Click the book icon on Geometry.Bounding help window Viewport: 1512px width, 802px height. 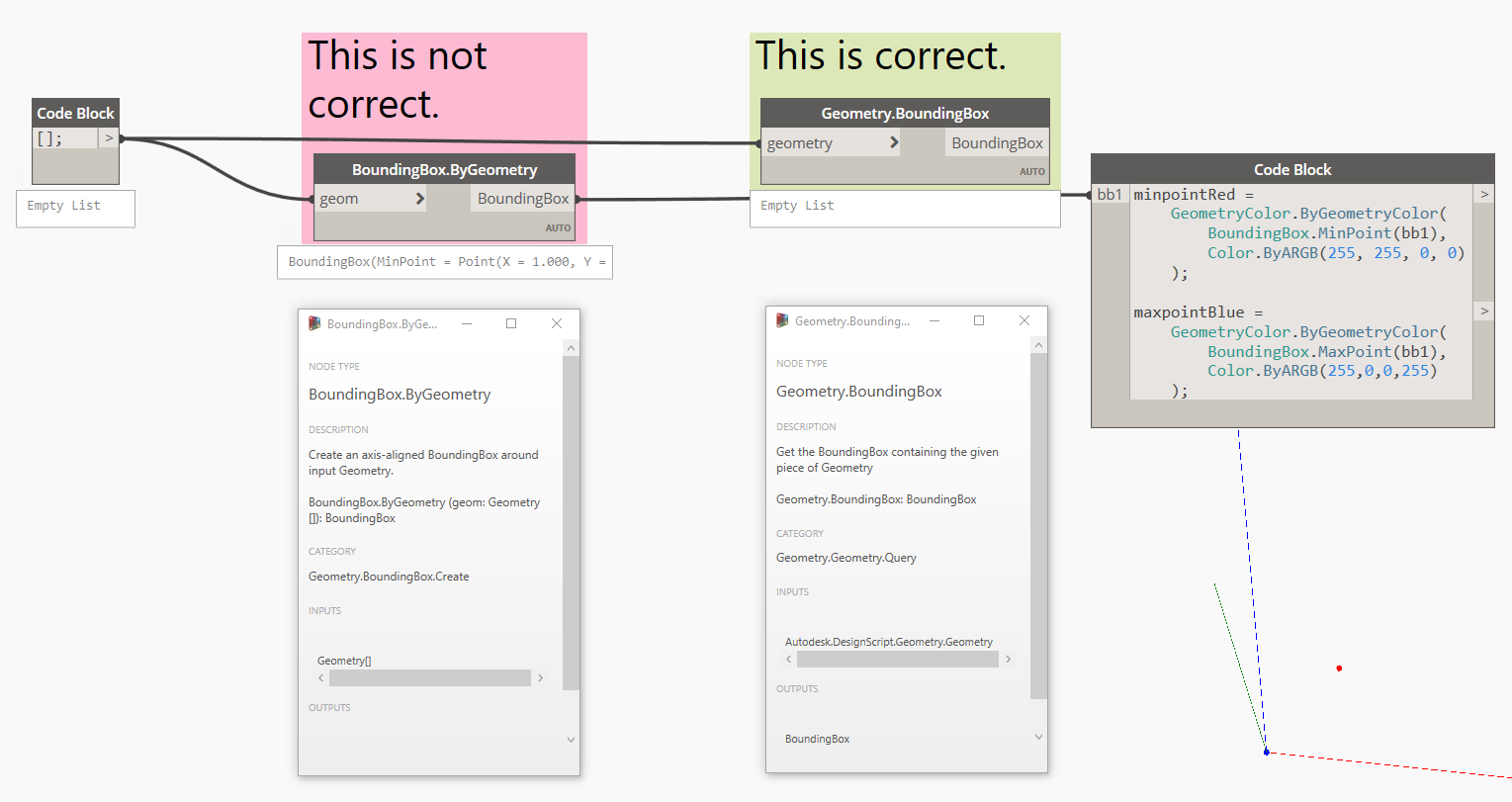pyautogui.click(x=781, y=320)
